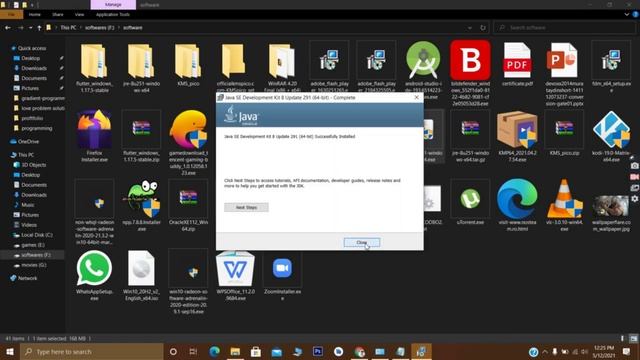Open the Share ribbon tab

[x=58, y=15]
